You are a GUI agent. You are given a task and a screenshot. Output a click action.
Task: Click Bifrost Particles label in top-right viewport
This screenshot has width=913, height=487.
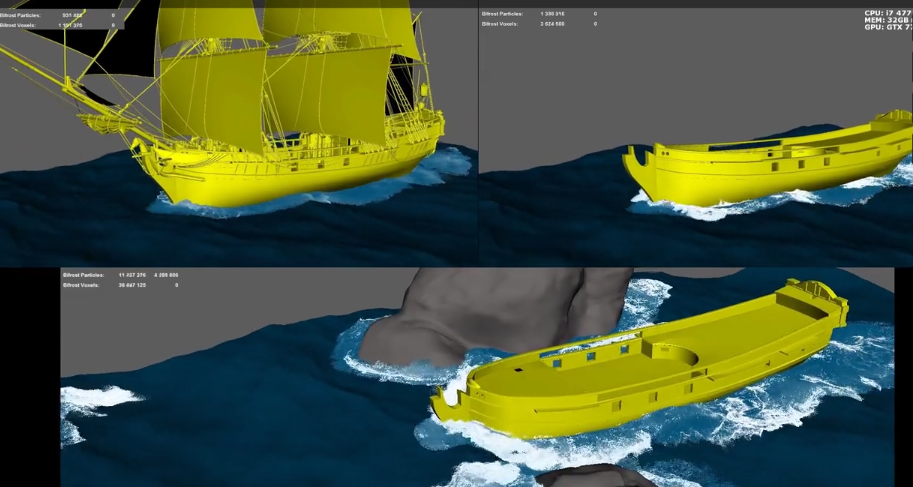pos(501,14)
